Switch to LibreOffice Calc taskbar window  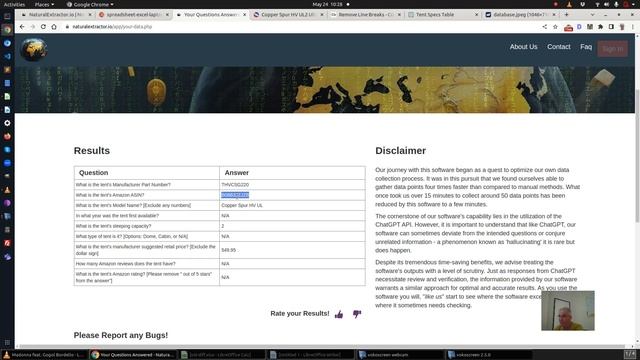pyautogui.click(x=222, y=355)
